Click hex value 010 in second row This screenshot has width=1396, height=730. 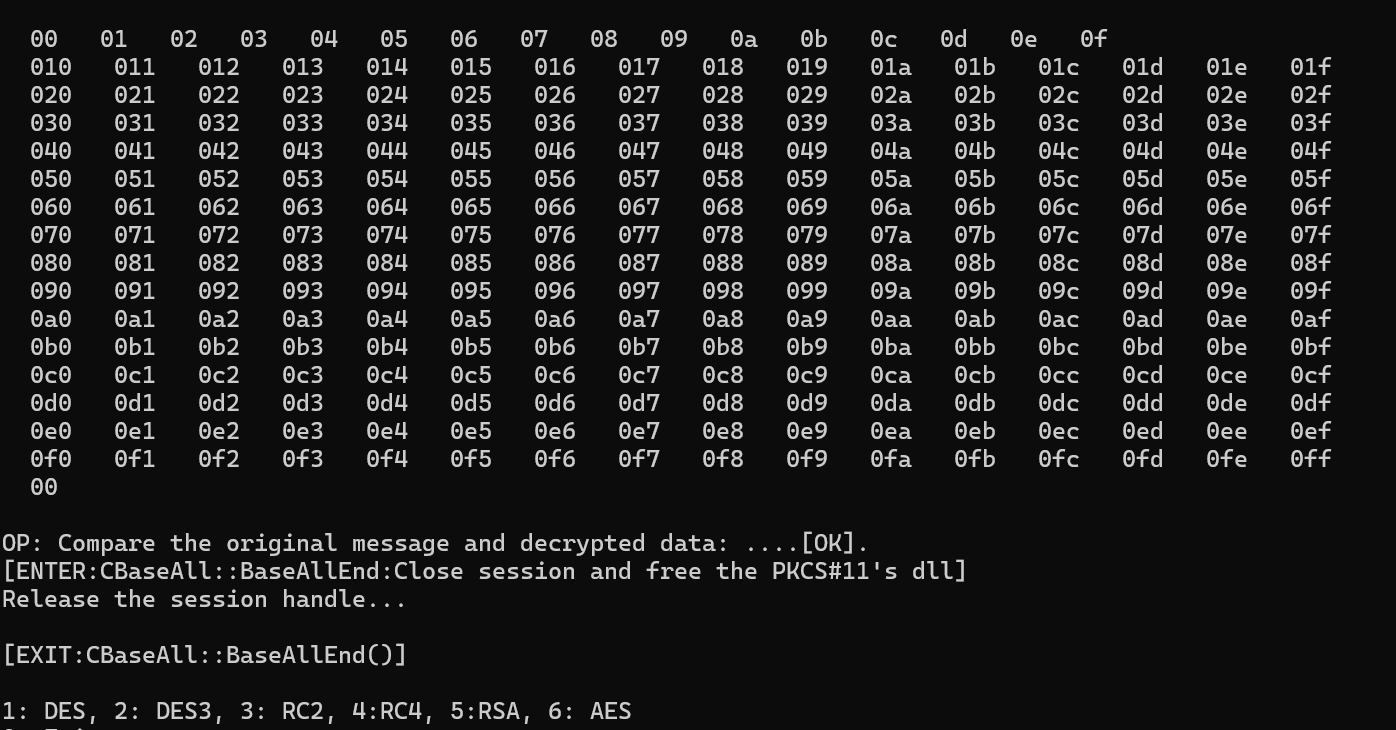click(x=50, y=67)
